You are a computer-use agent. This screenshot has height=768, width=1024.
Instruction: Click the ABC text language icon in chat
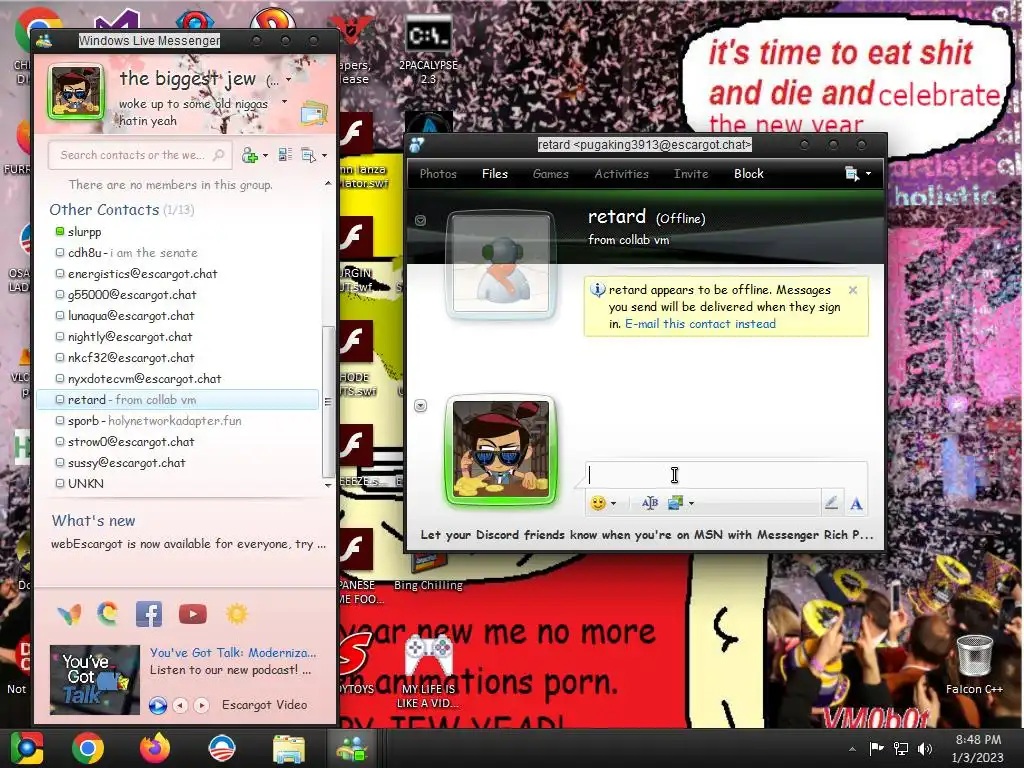point(650,503)
